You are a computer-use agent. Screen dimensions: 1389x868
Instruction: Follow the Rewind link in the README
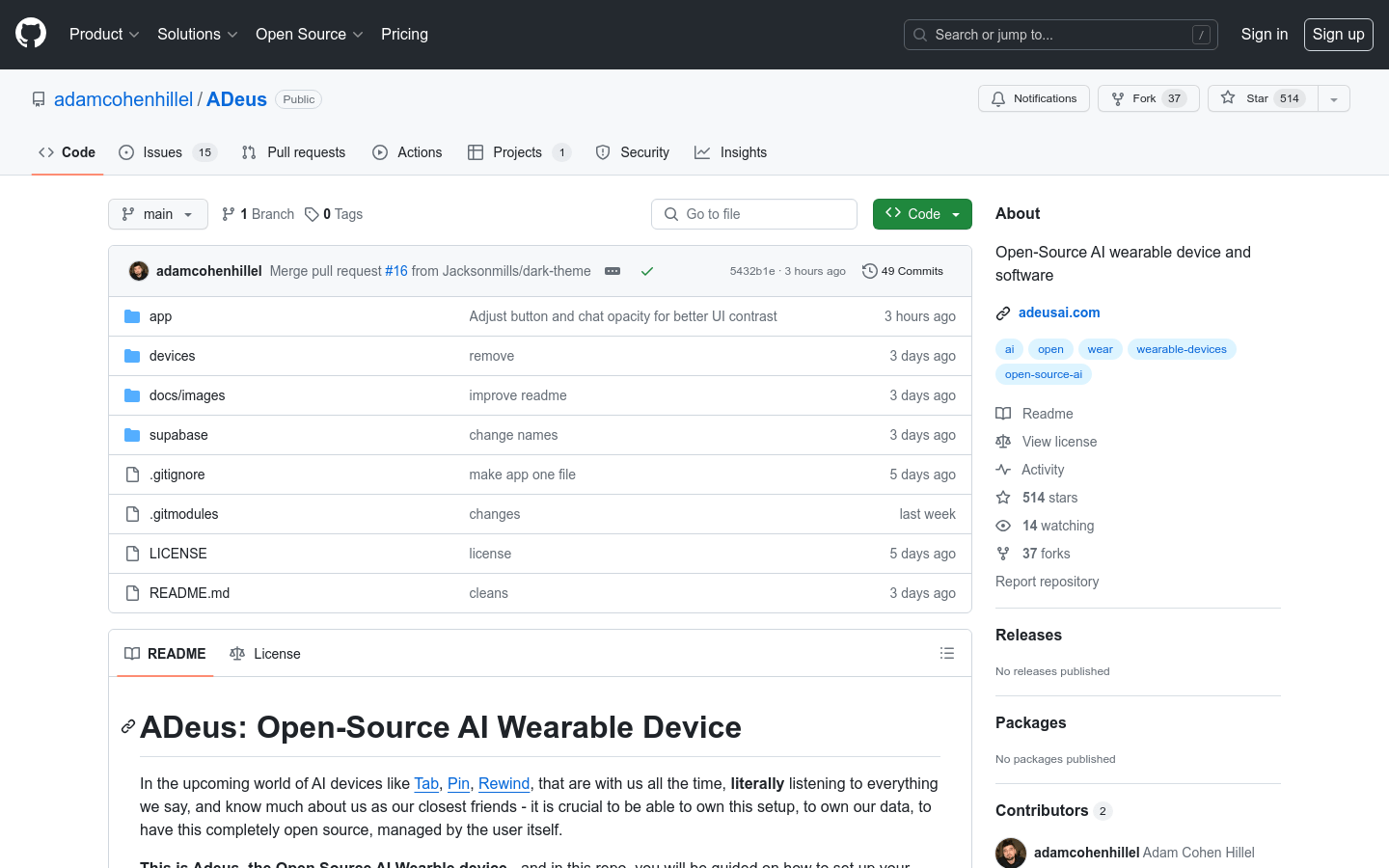click(504, 783)
